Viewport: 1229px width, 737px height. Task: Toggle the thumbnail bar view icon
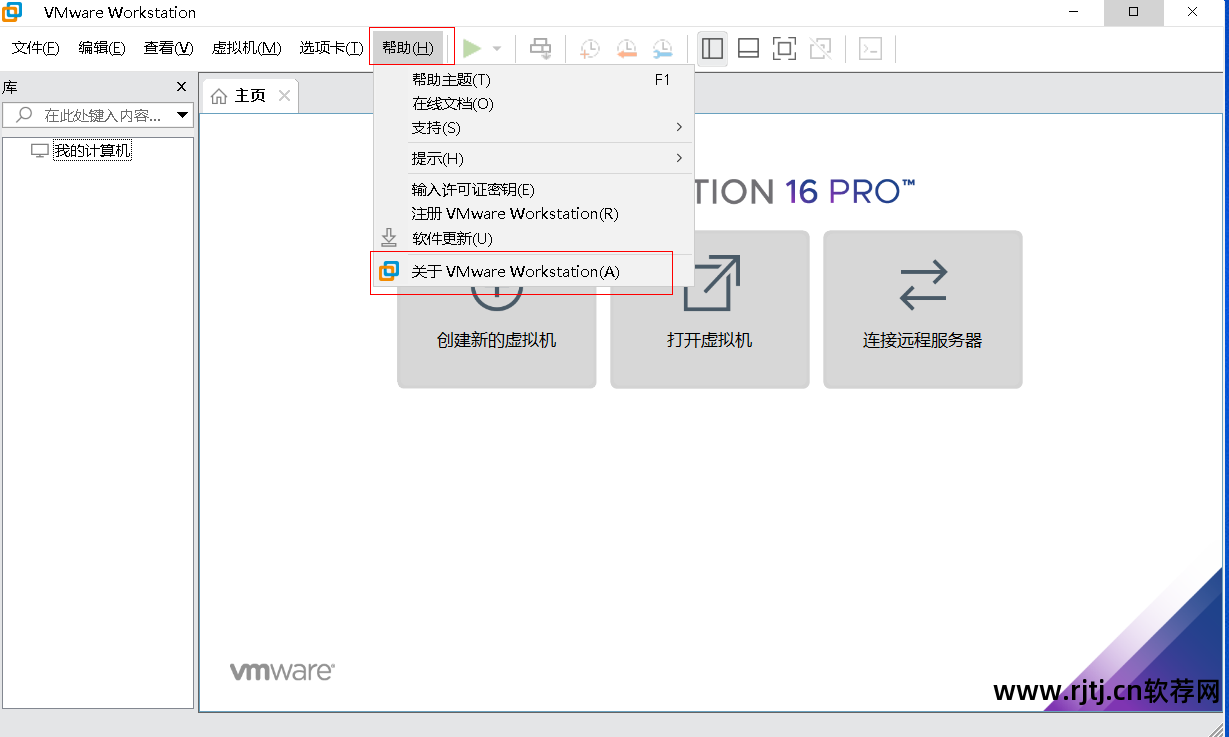(x=748, y=48)
